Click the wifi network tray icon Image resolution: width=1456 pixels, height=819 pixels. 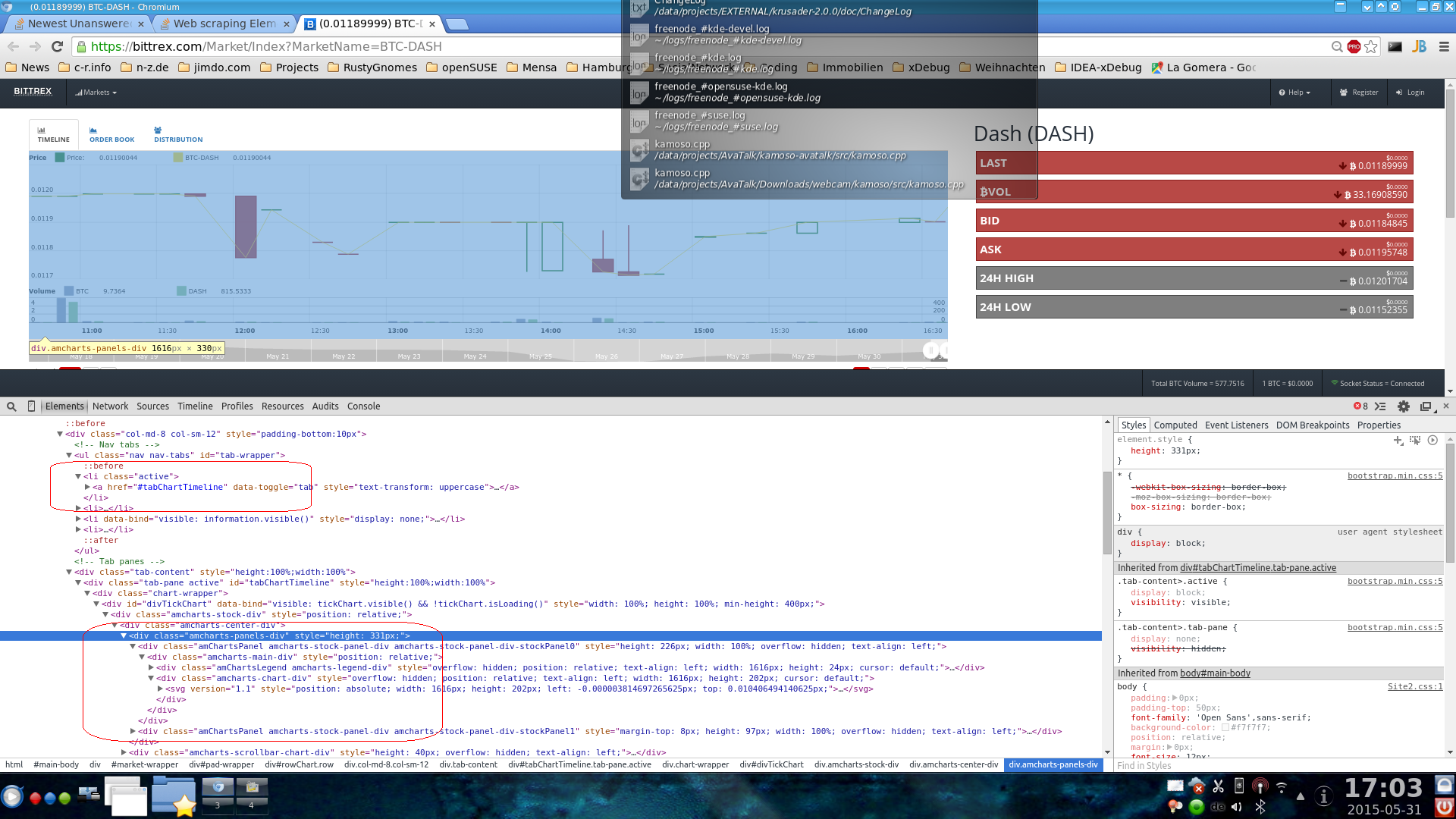(x=1282, y=787)
